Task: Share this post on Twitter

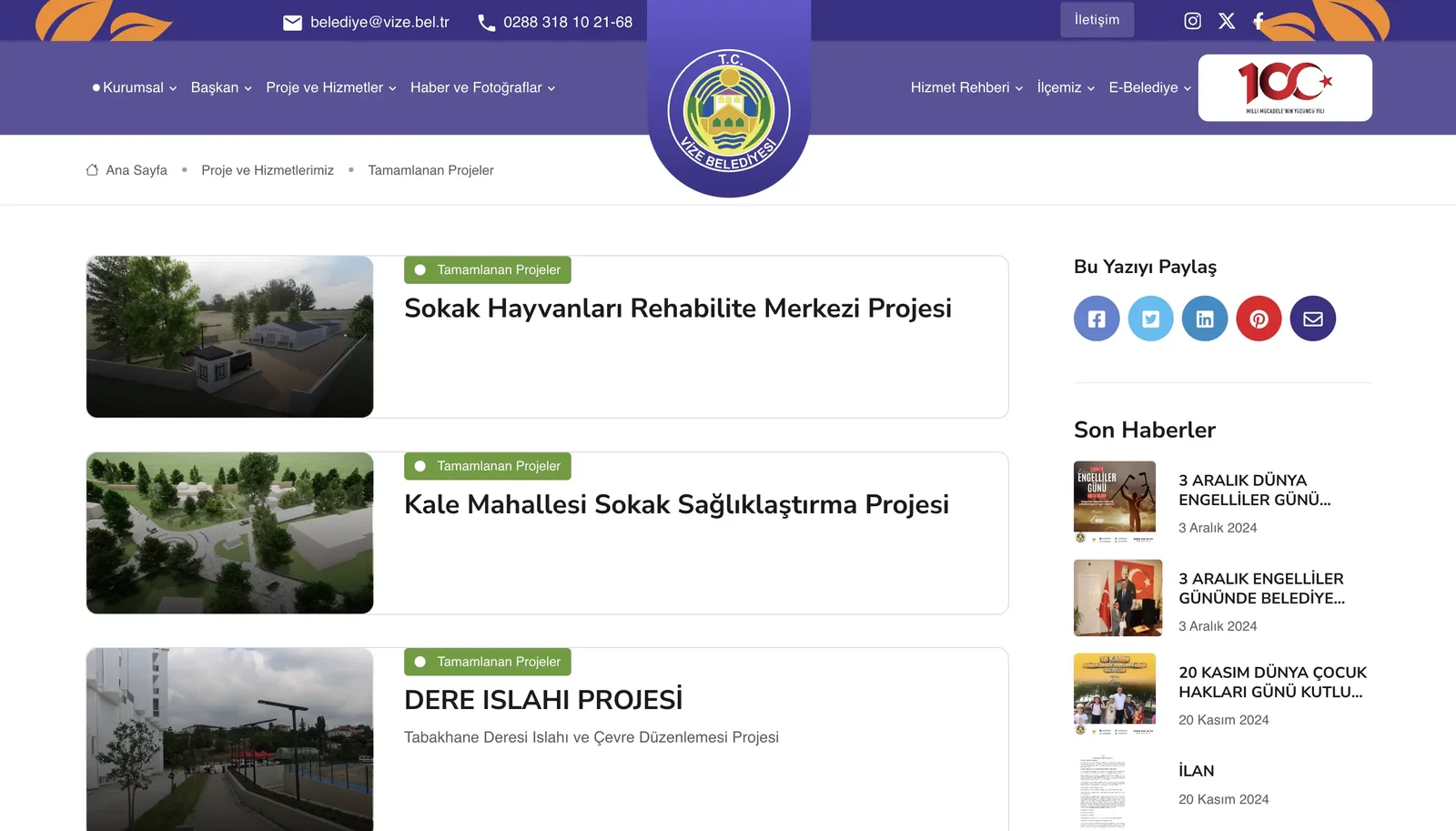Action: 1150,319
